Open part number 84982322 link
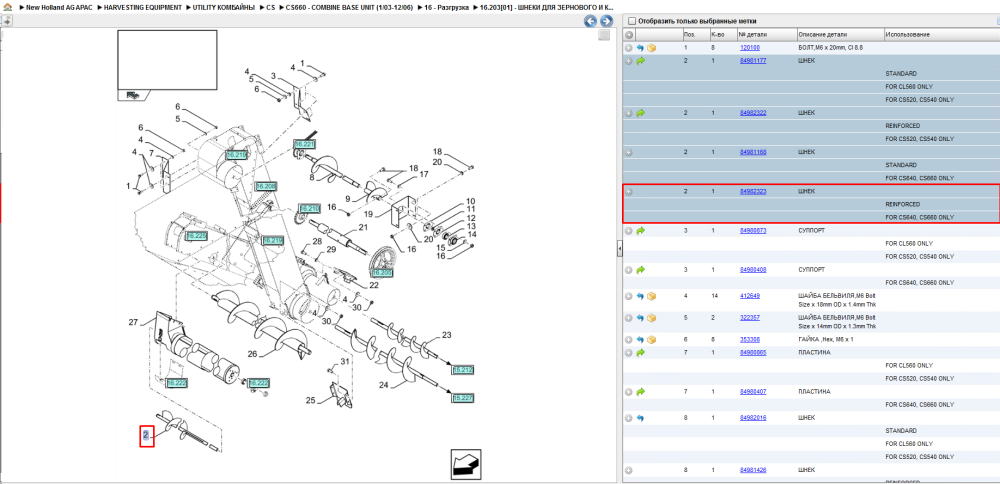The height and width of the screenshot is (484, 1000). click(753, 113)
